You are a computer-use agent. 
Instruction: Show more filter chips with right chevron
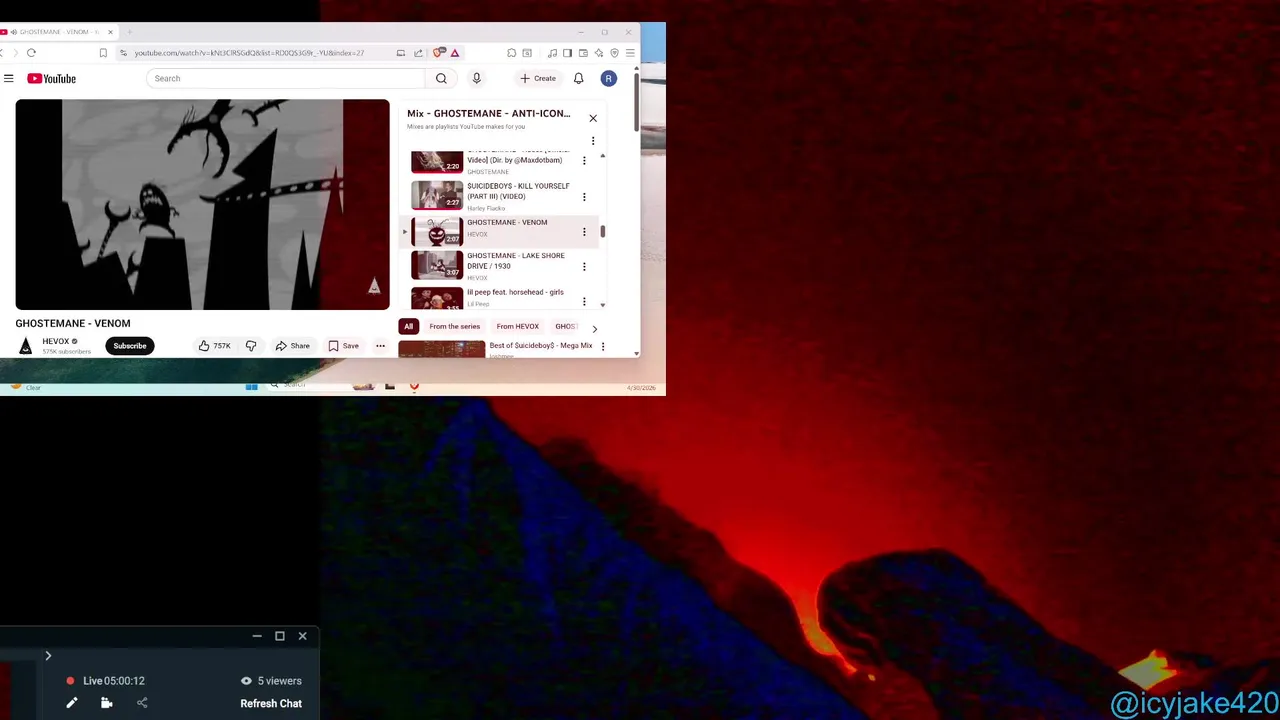594,328
